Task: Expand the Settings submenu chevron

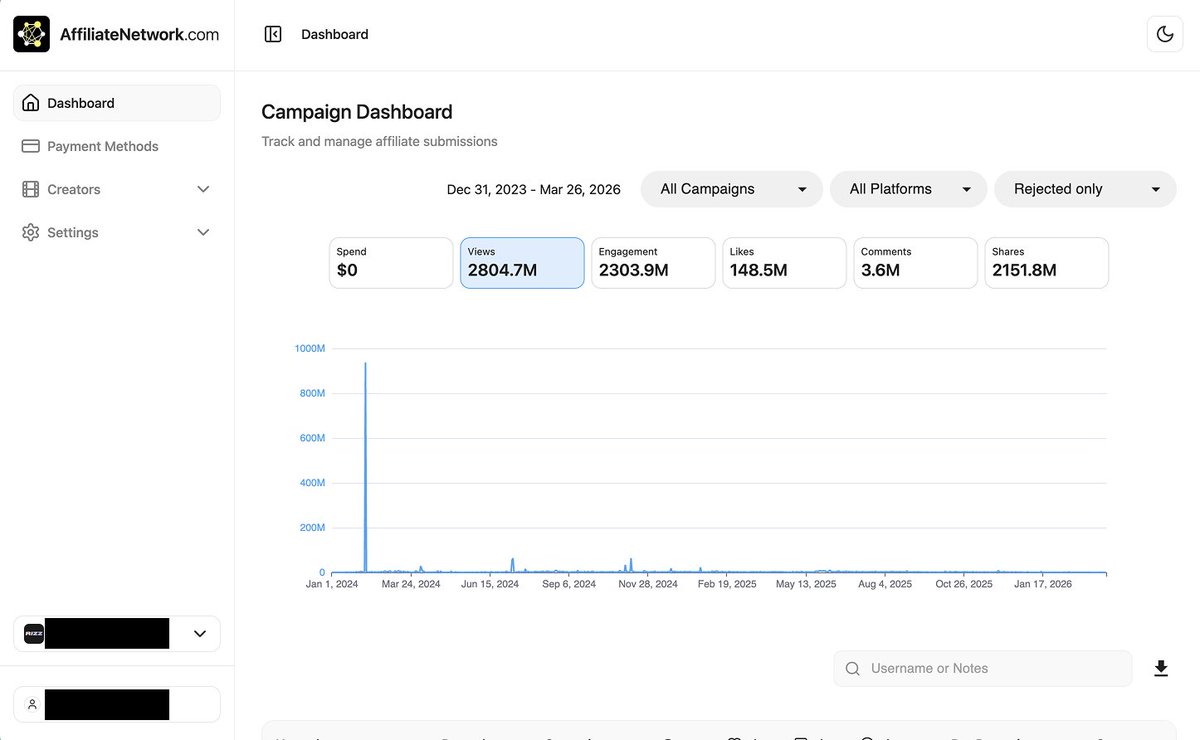Action: tap(203, 232)
